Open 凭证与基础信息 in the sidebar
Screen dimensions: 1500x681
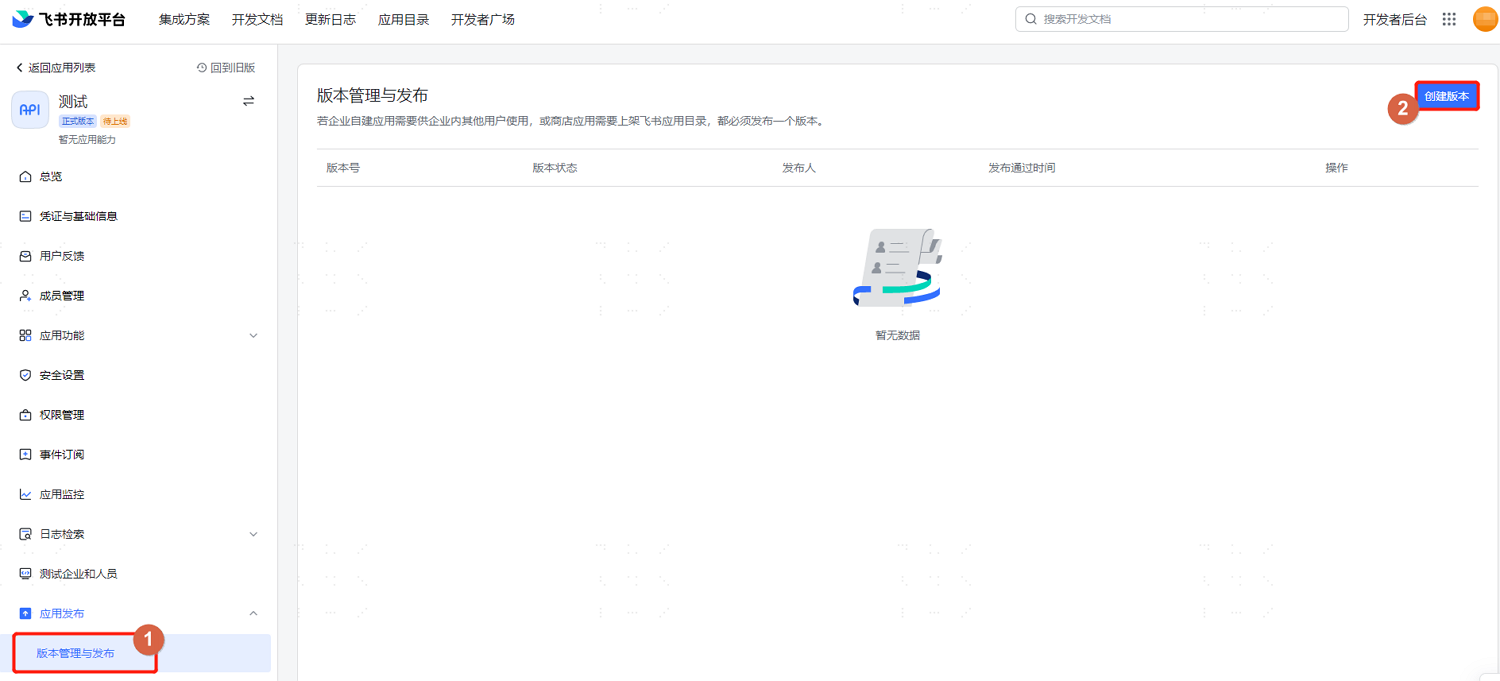78,216
